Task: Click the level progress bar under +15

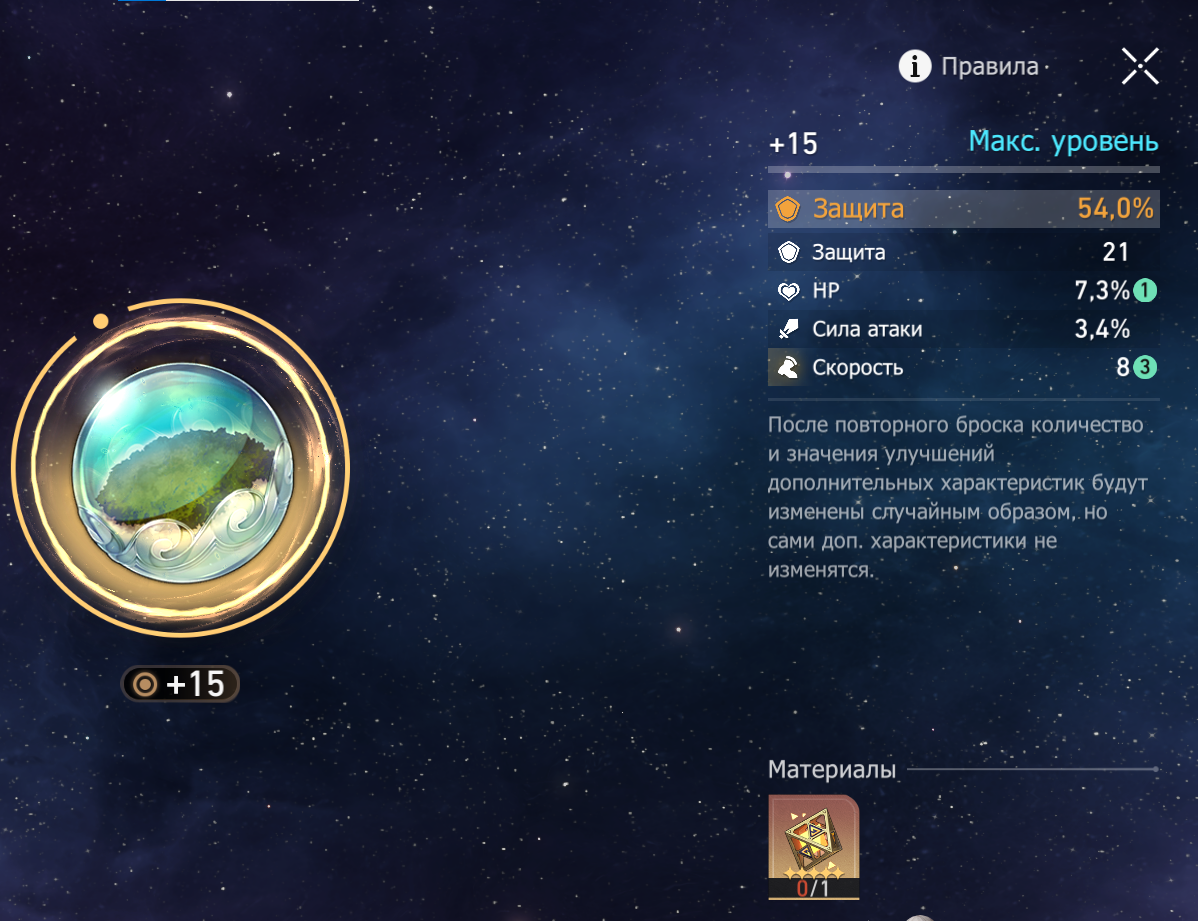Action: point(963,169)
